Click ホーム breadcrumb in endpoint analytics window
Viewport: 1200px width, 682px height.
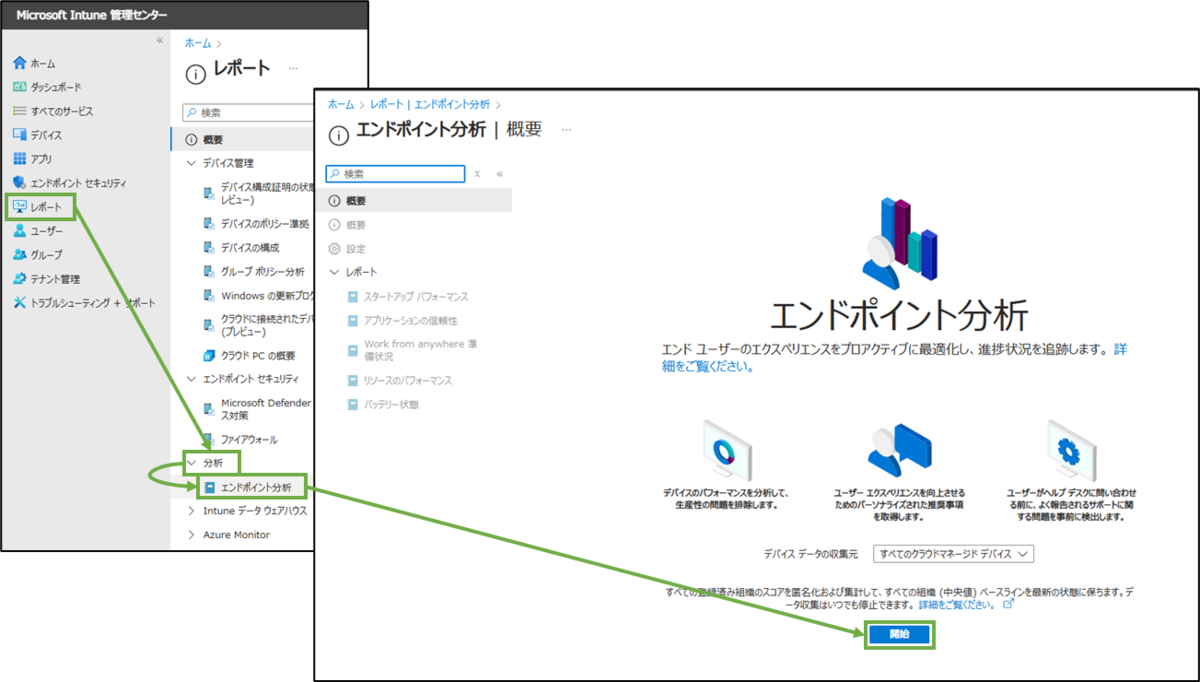tap(340, 104)
